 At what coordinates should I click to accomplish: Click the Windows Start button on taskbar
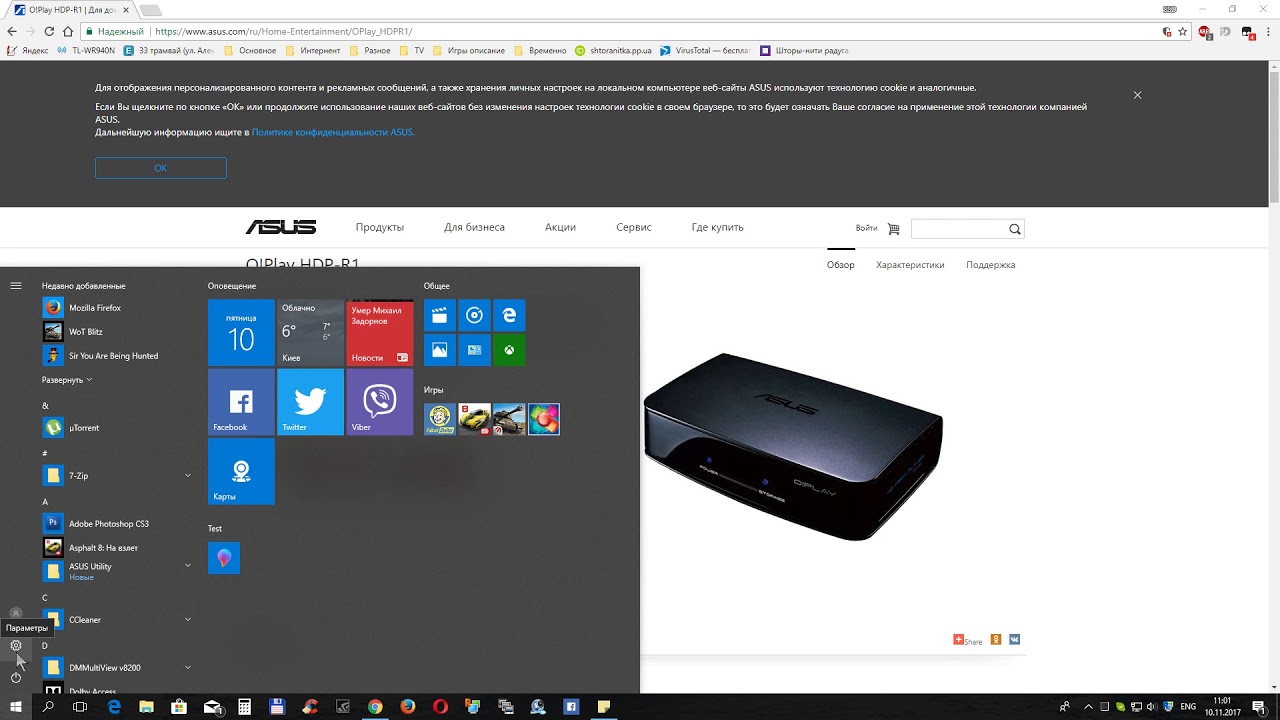pyautogui.click(x=16, y=707)
